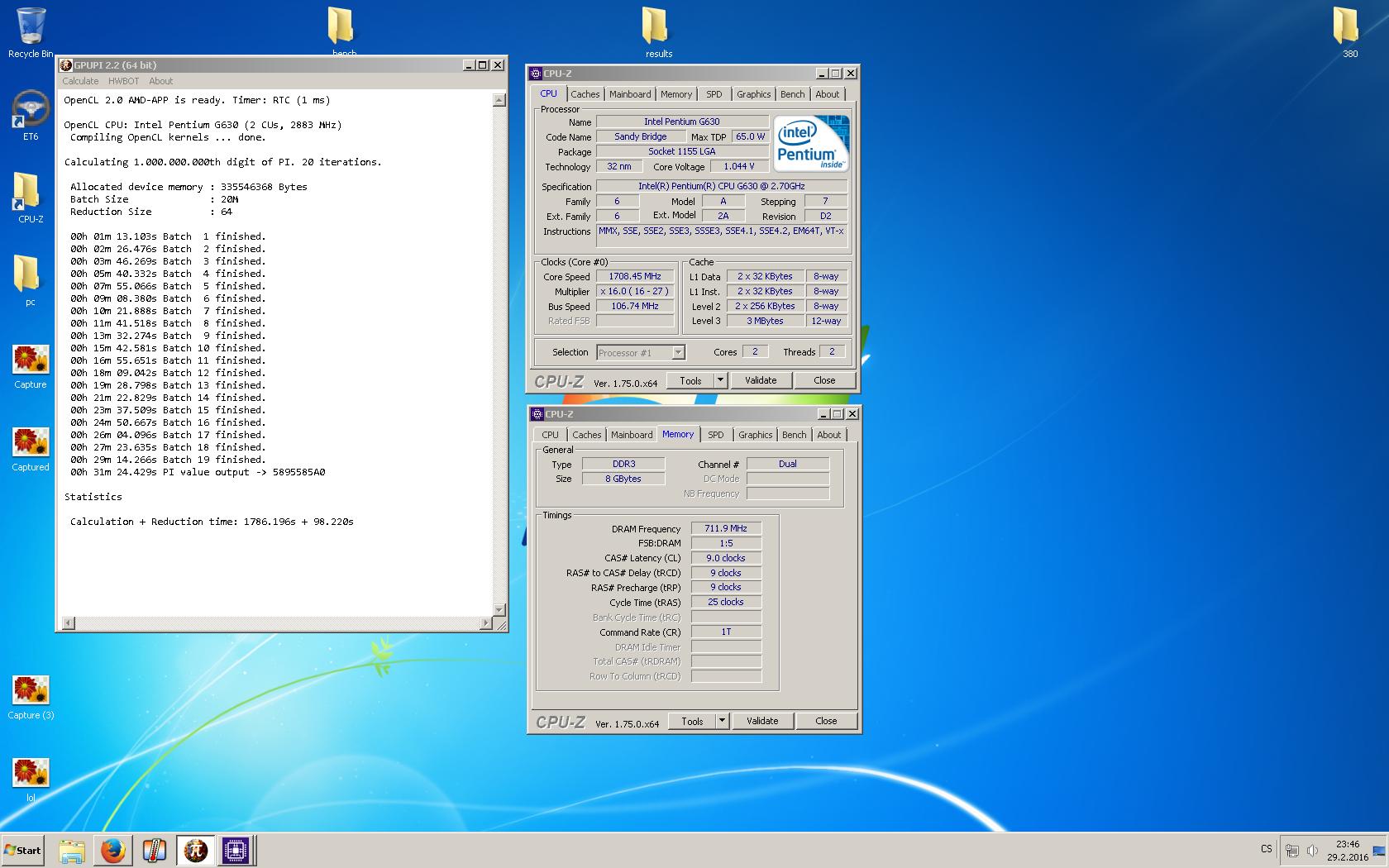Screen dimensions: 1389x868
Task: Click Tools button in lower CPU-Z
Action: tap(692, 721)
